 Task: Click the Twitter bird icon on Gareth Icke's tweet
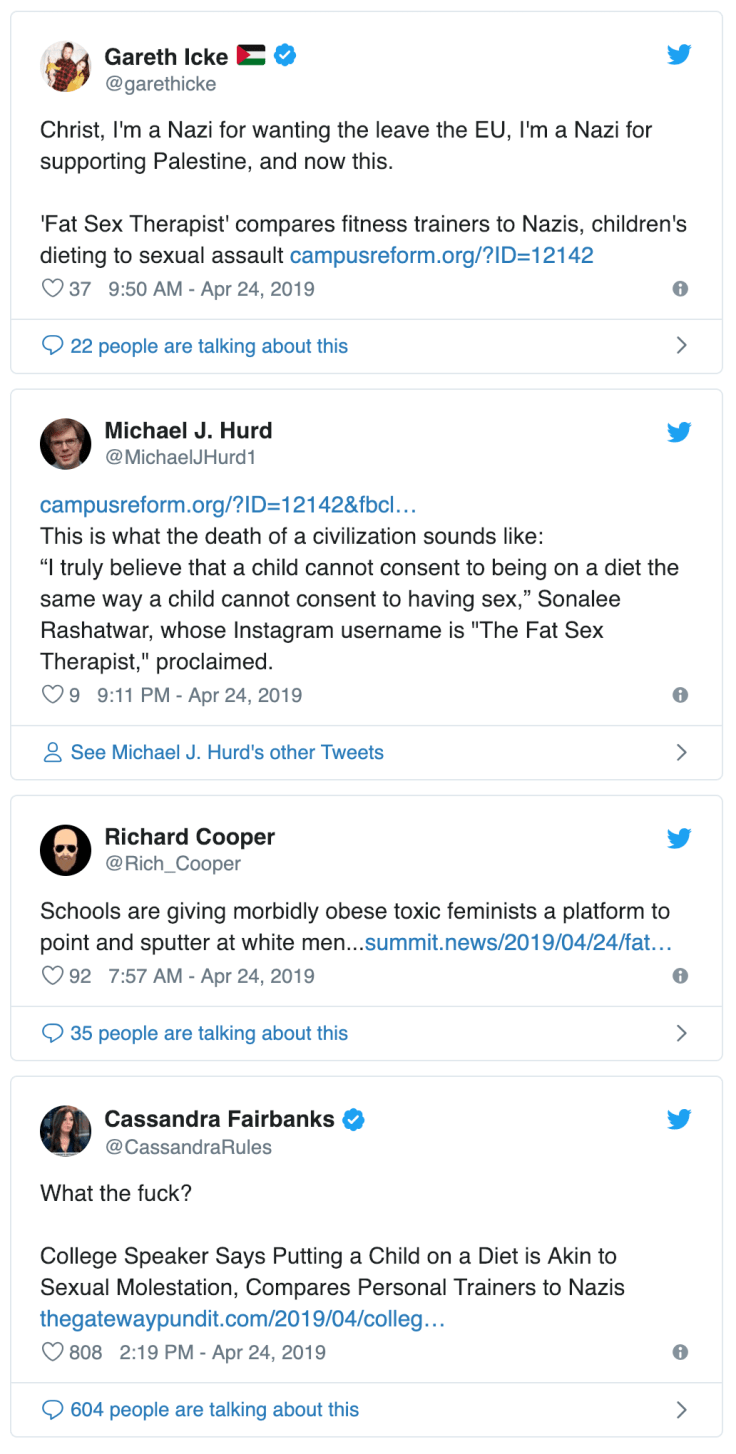tap(679, 55)
